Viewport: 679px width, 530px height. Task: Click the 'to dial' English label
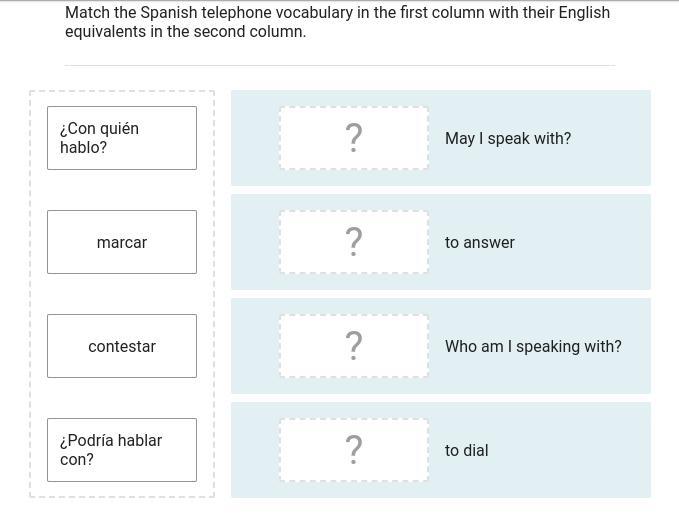(x=467, y=450)
